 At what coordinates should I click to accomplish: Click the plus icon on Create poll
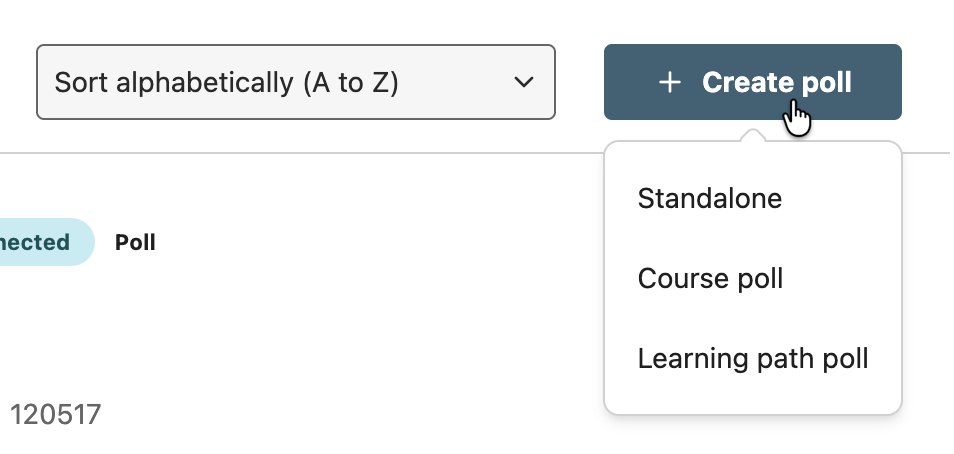coord(670,83)
